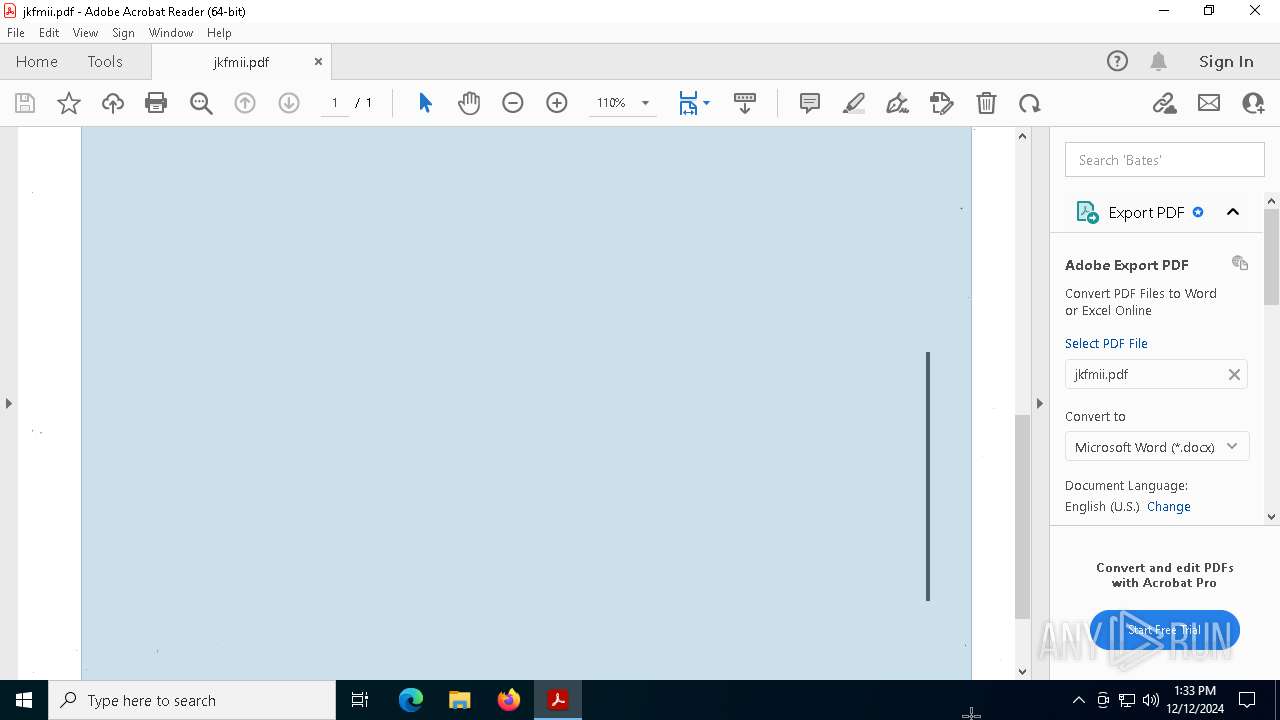Collapse the Export PDF section

pyautogui.click(x=1233, y=212)
